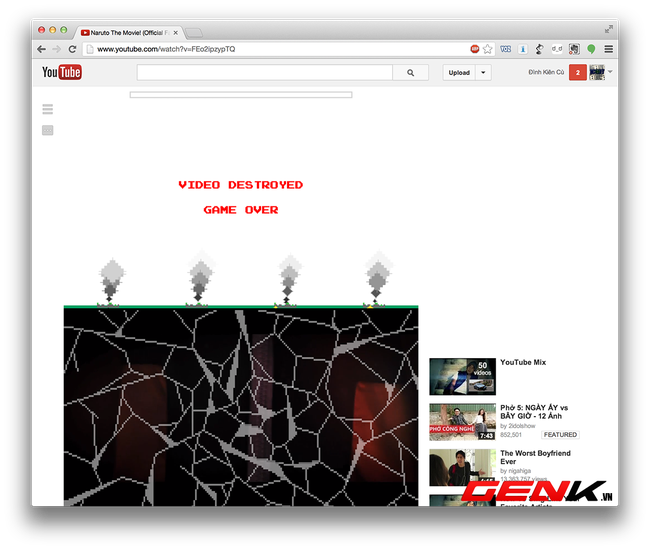Click the browser forward arrow

point(56,49)
